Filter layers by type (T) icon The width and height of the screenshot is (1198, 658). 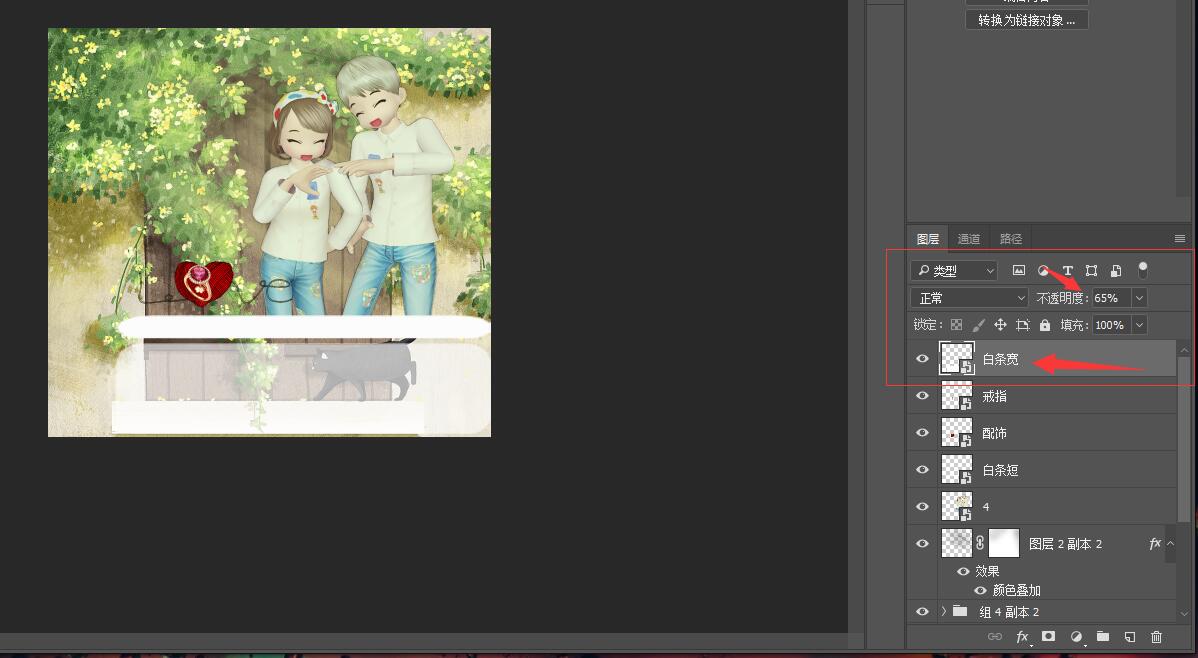pyautogui.click(x=1067, y=271)
